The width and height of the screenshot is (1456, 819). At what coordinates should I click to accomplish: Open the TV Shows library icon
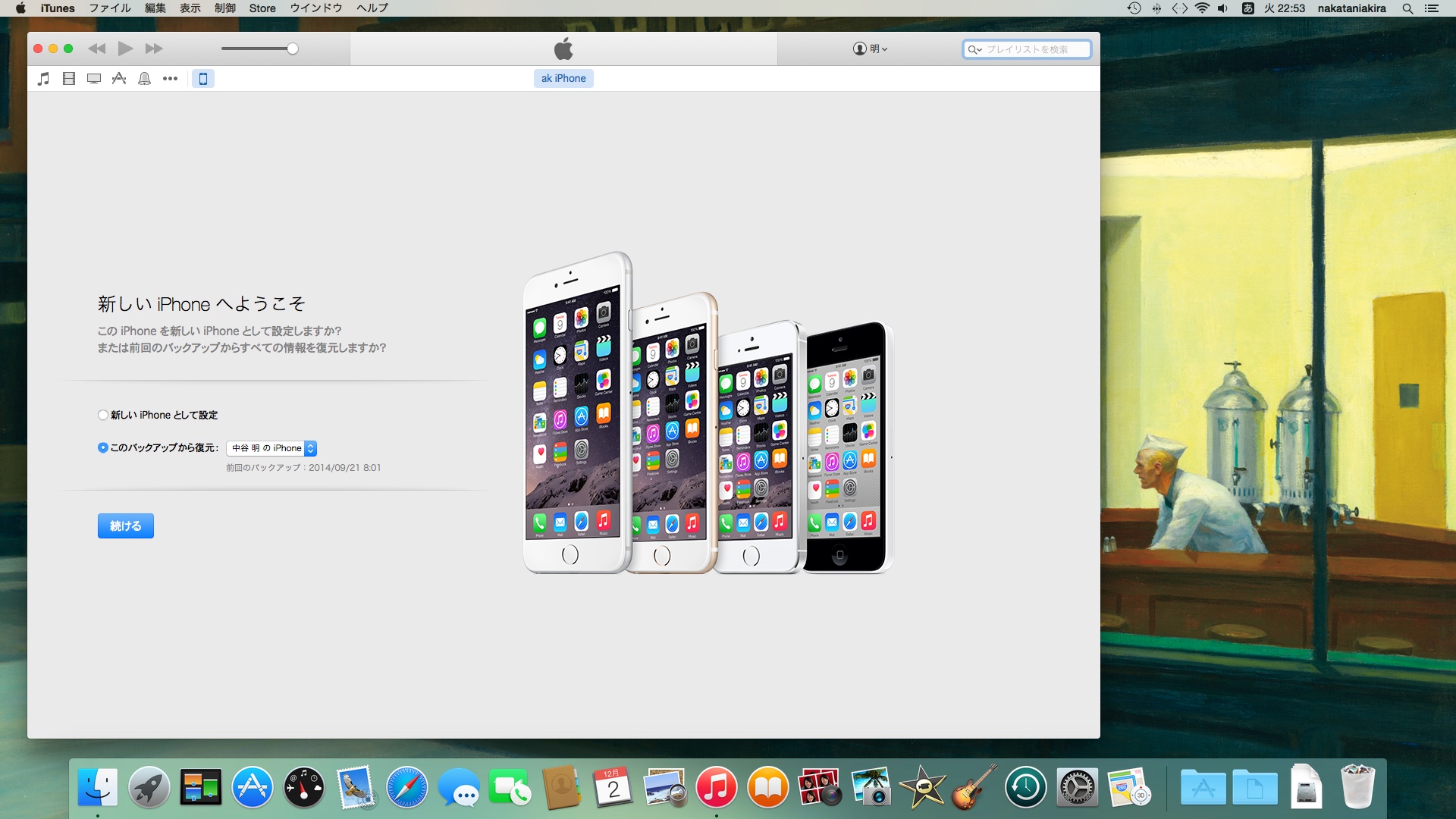point(94,78)
